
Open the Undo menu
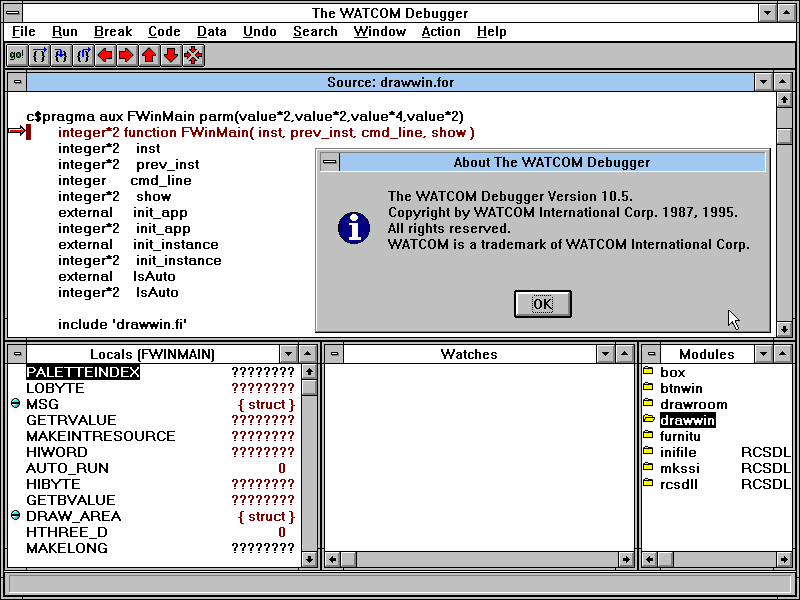(x=260, y=32)
